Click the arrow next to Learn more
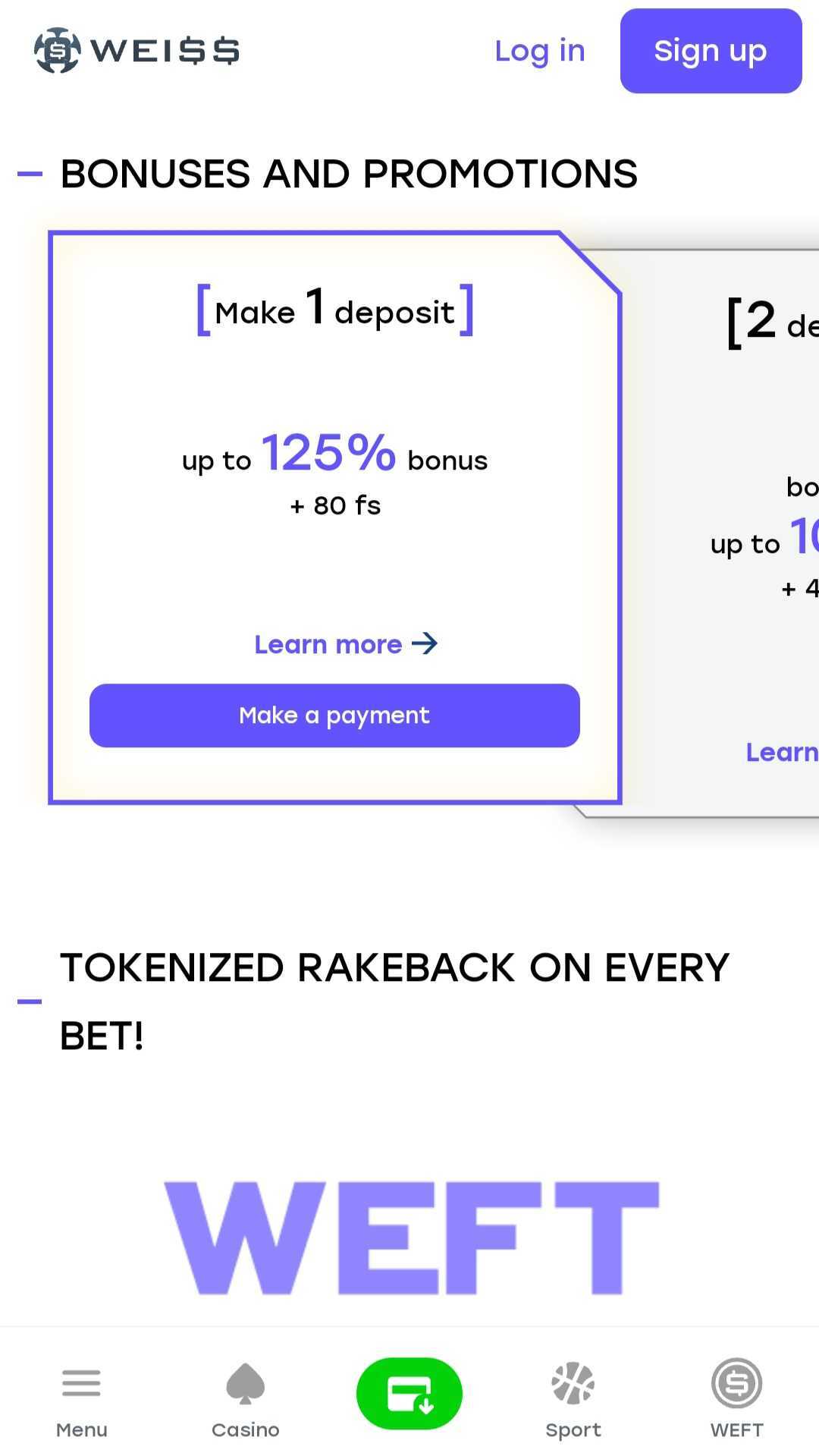The width and height of the screenshot is (819, 1456). 425,643
